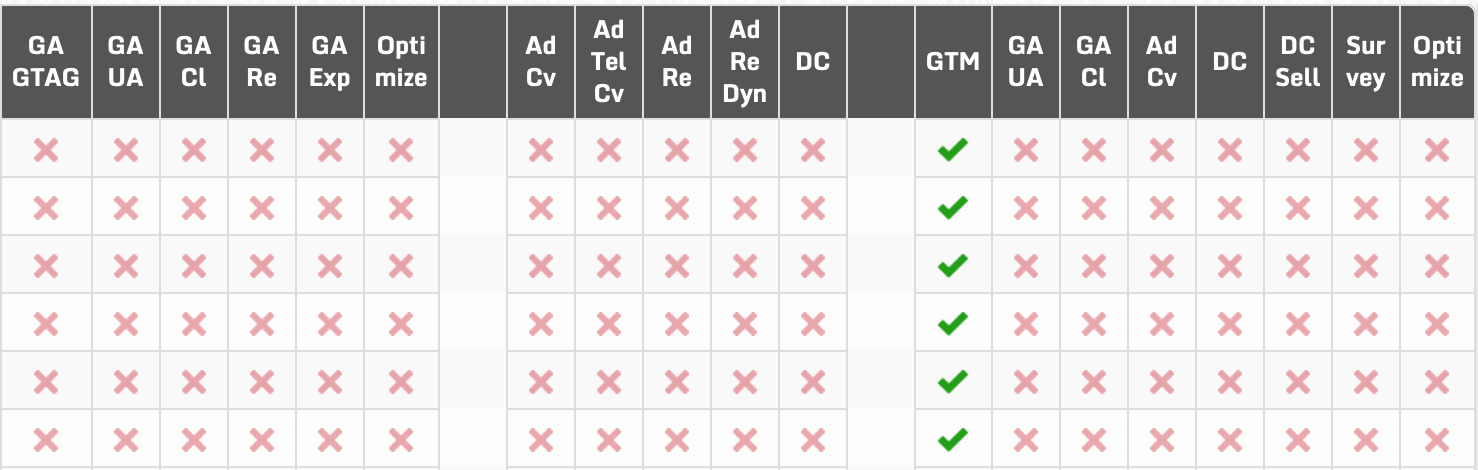1478x470 pixels.
Task: Click the Ad Re Dyn column header
Action: tap(745, 62)
